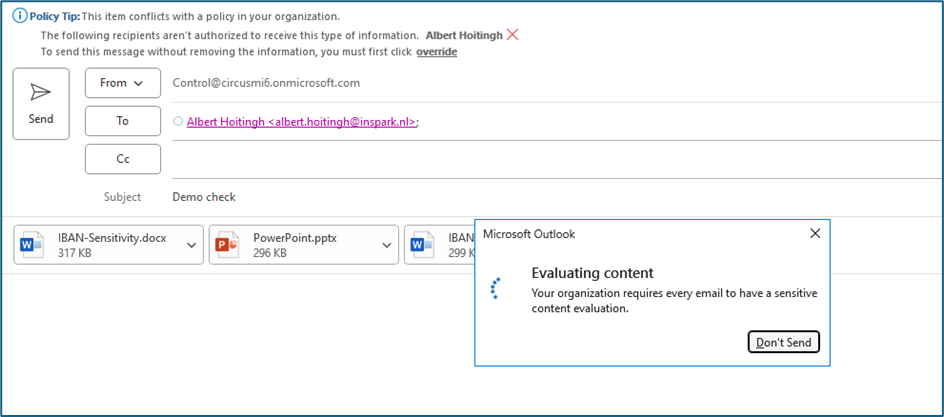The width and height of the screenshot is (944, 417).
Task: Click the third attachment's Word icon
Action: pos(422,245)
